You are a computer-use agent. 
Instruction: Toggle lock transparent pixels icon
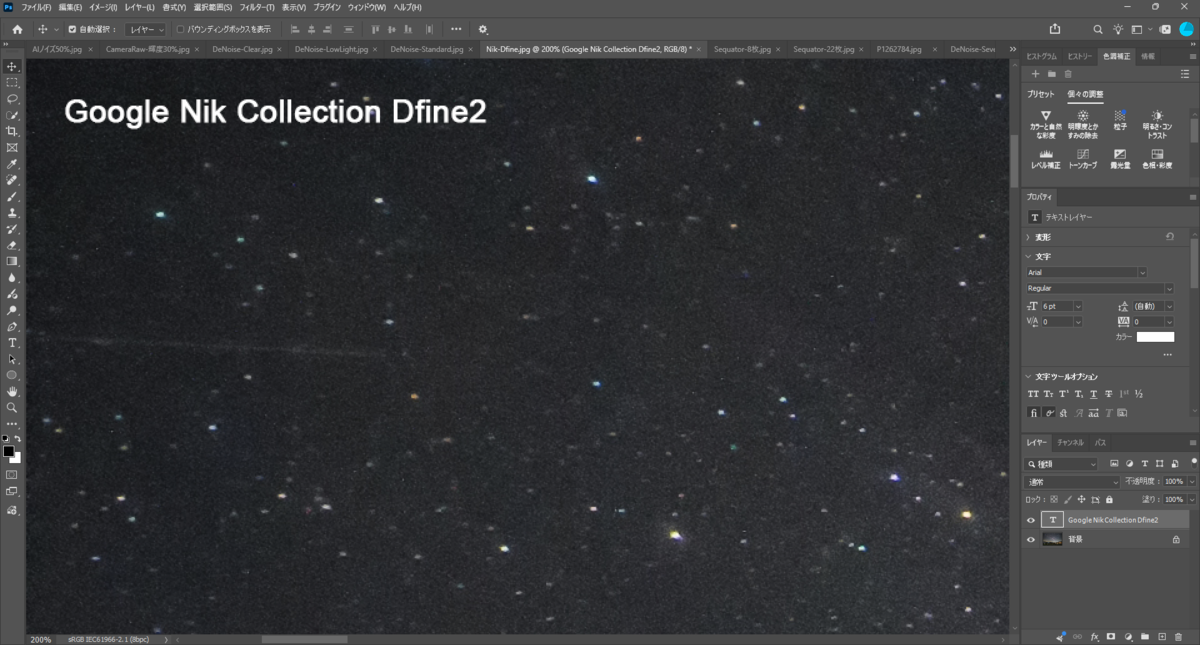(1054, 499)
